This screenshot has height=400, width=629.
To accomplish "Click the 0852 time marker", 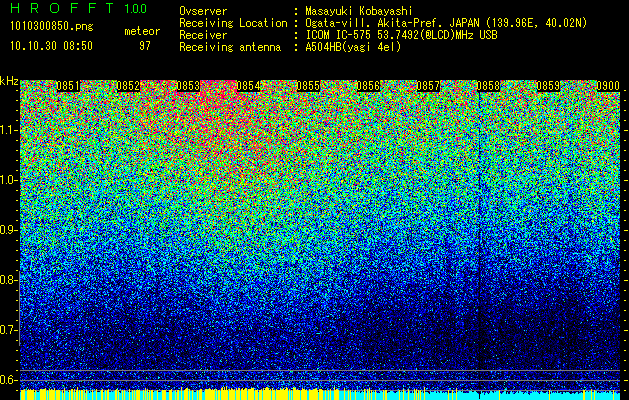I will point(128,86).
